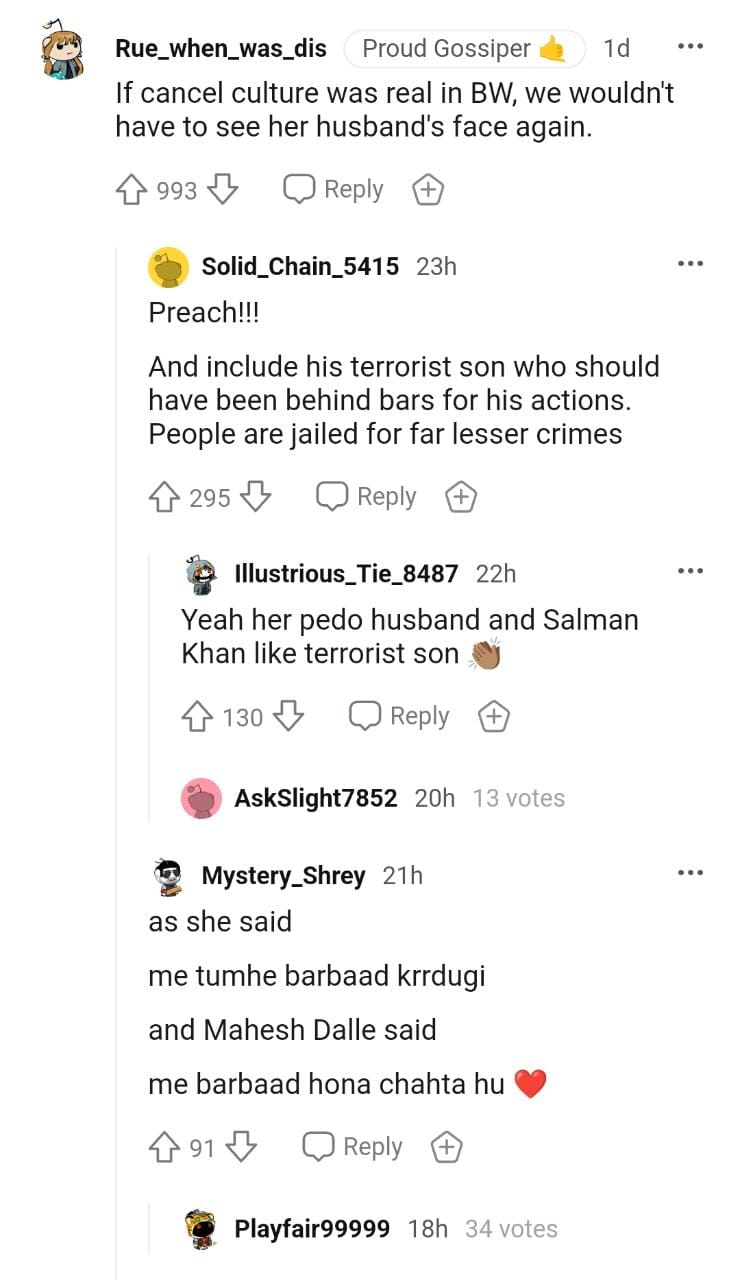Tap Illustrious_Tie_8487's avatar image

click(202, 574)
